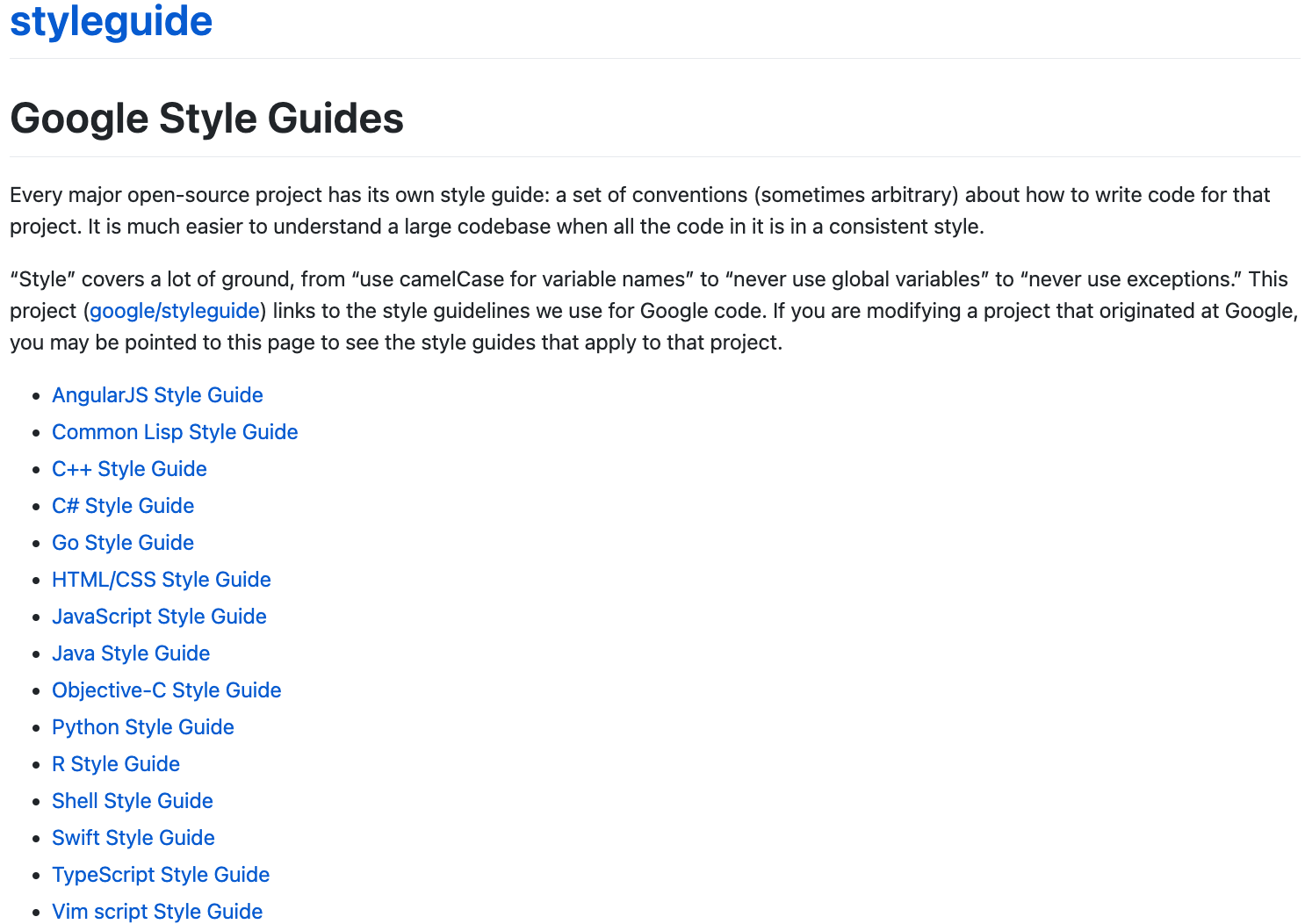Follow the google/styleguide inline link
The image size is (1305, 924).
pyautogui.click(x=175, y=311)
